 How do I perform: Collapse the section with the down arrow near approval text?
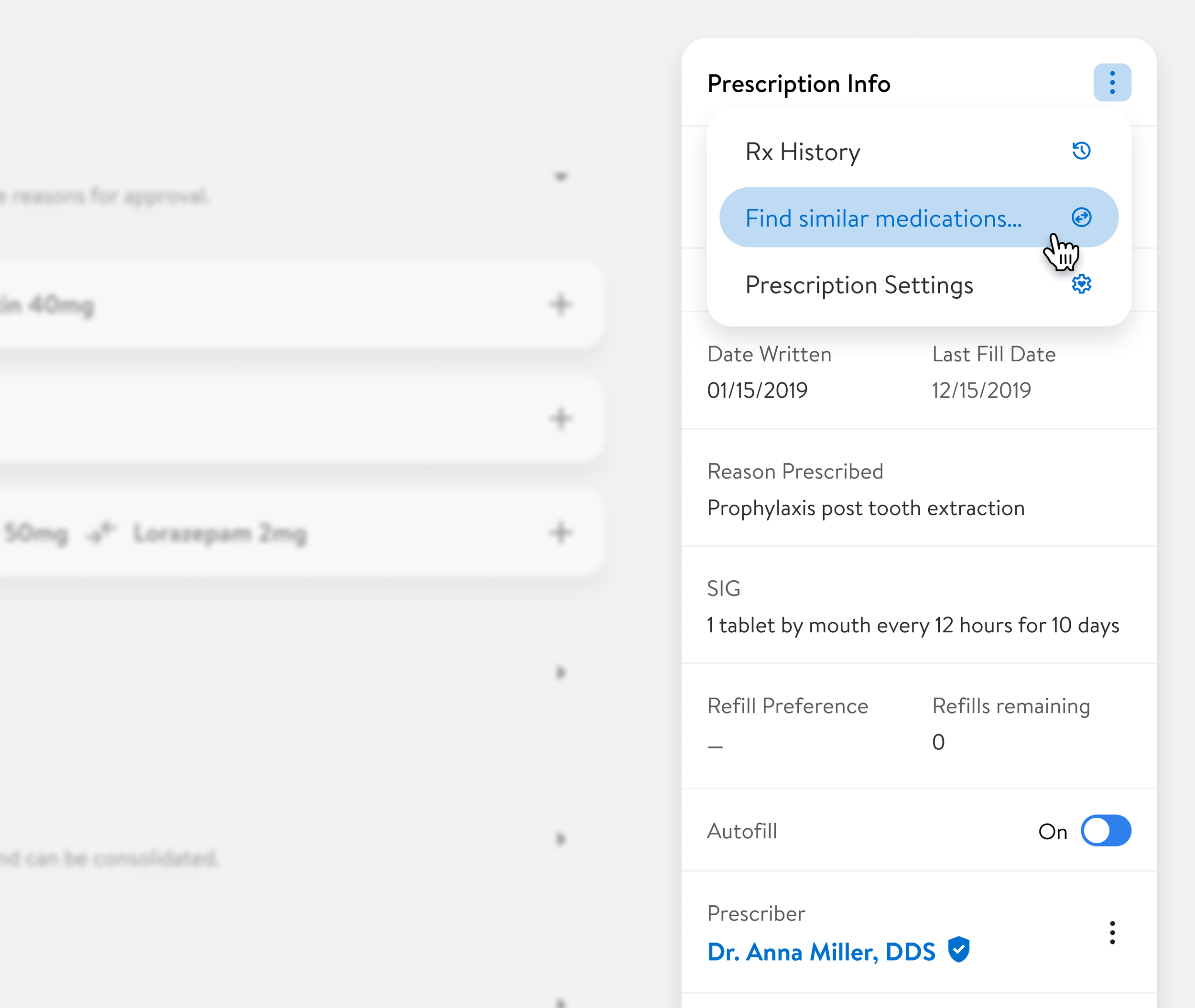coord(561,176)
